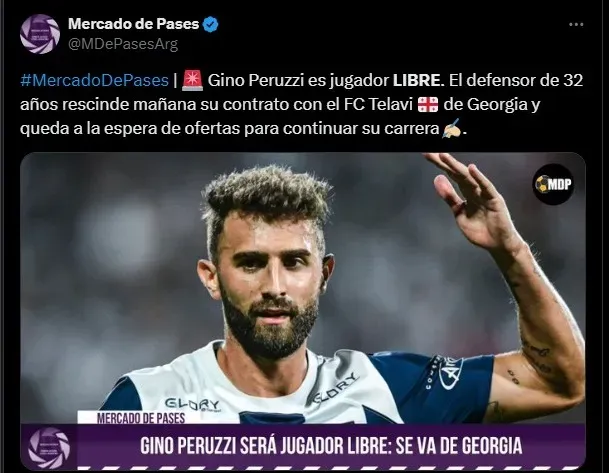Image resolution: width=609 pixels, height=473 pixels.
Task: Click the bold LIBRE word in tweet
Action: point(416,80)
